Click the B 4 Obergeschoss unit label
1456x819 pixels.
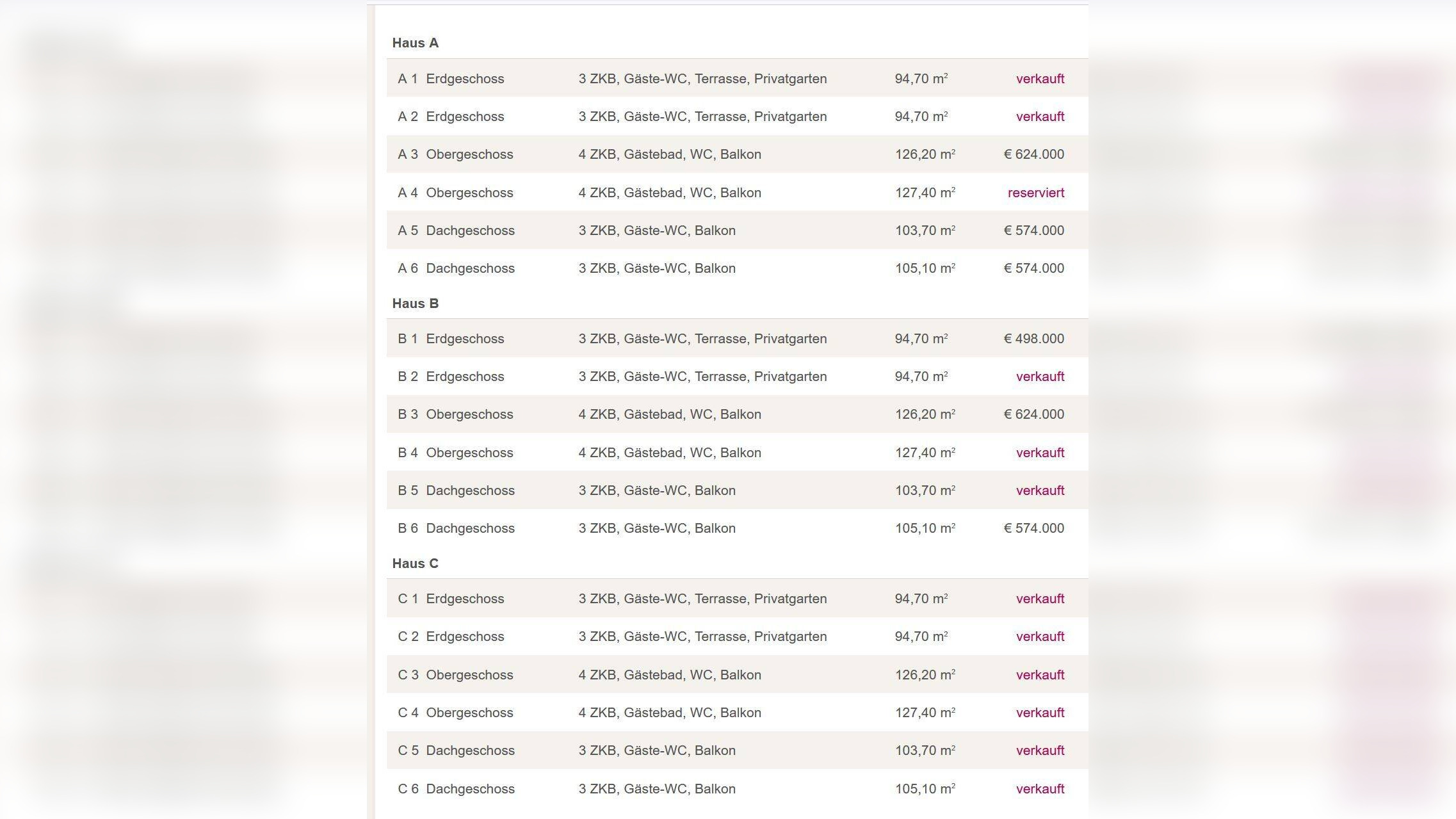click(455, 453)
